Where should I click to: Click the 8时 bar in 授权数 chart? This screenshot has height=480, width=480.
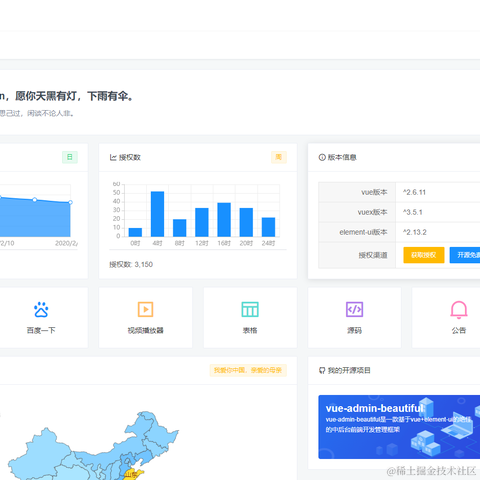pos(179,228)
